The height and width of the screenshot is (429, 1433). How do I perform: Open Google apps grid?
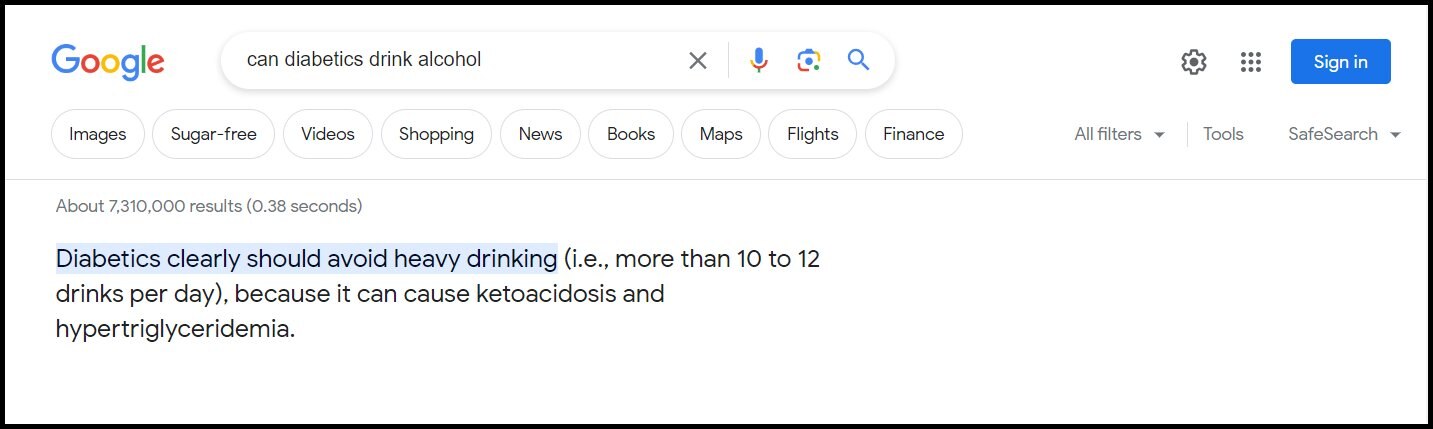click(1250, 62)
